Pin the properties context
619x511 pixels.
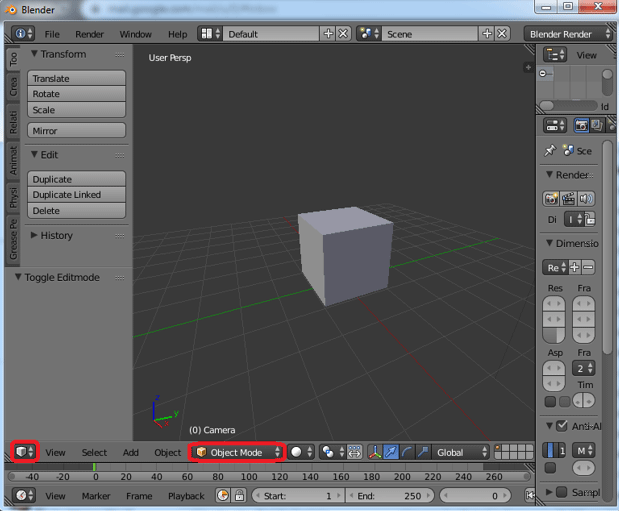pos(550,150)
